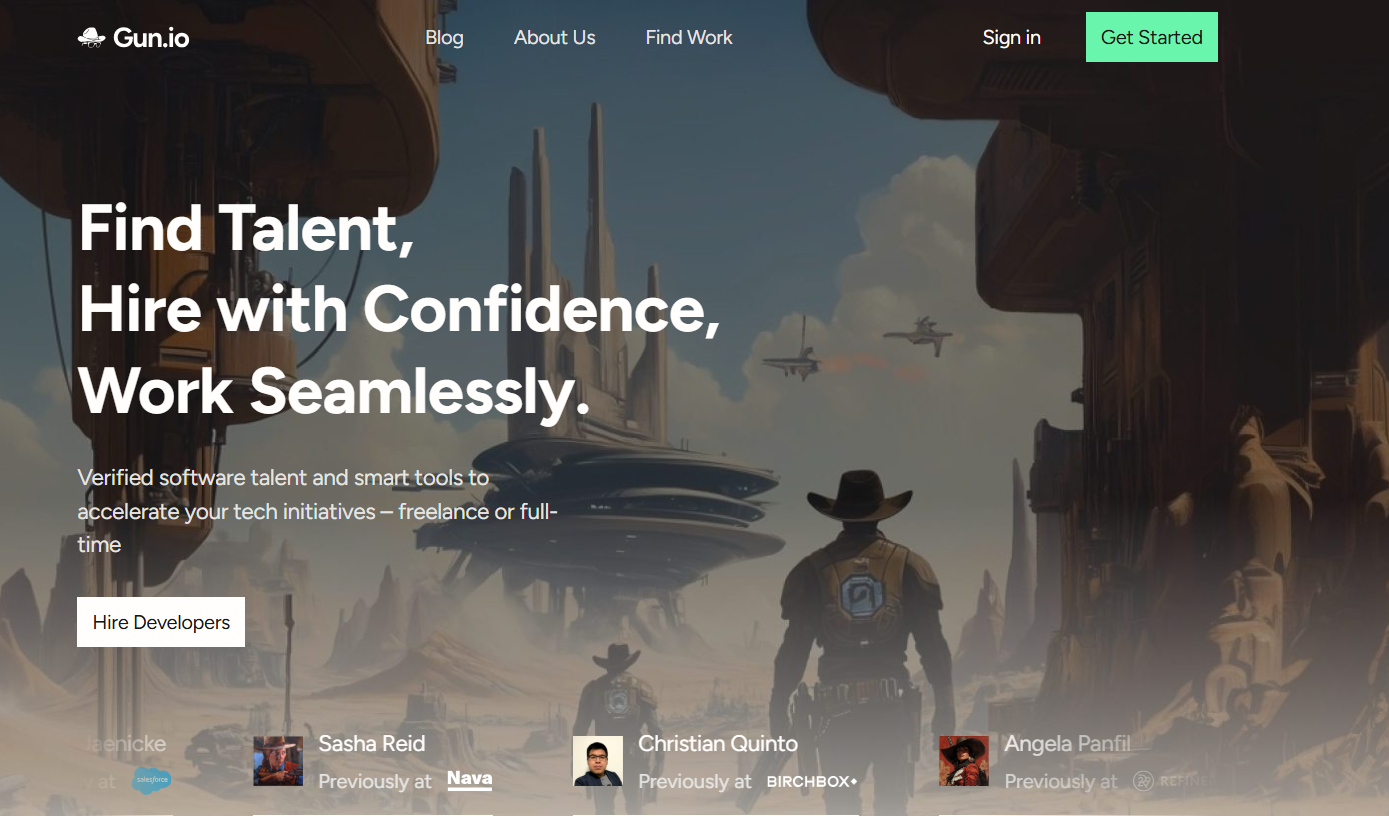This screenshot has height=816, width=1389.
Task: Click Christian Quinto's avatar image
Action: point(597,761)
